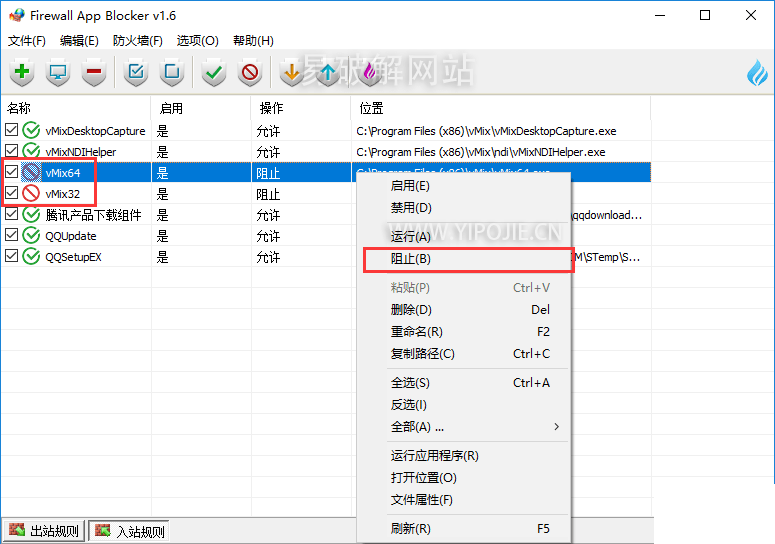Toggle the QQUpdate checkbox

click(x=11, y=235)
